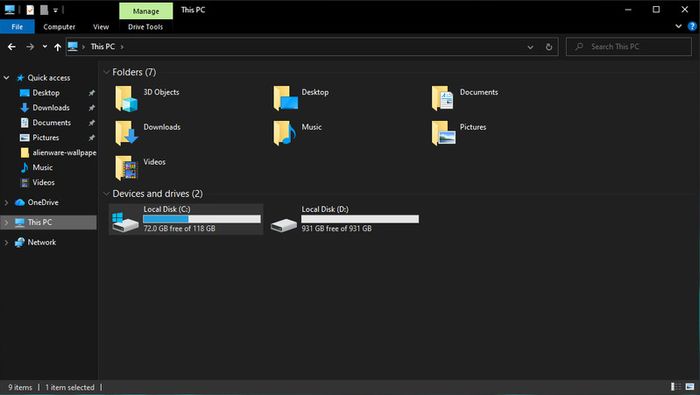Select Network in navigation pane
700x395 pixels.
click(x=42, y=242)
